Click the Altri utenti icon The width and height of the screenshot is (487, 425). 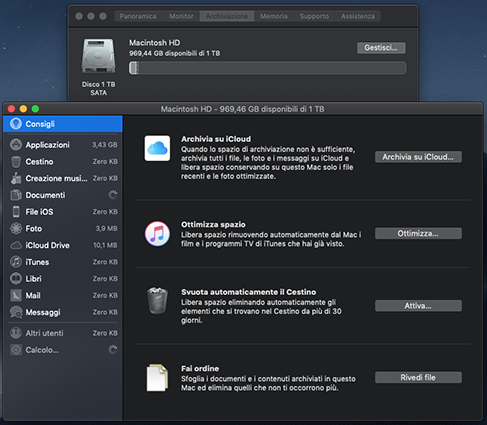(x=16, y=333)
